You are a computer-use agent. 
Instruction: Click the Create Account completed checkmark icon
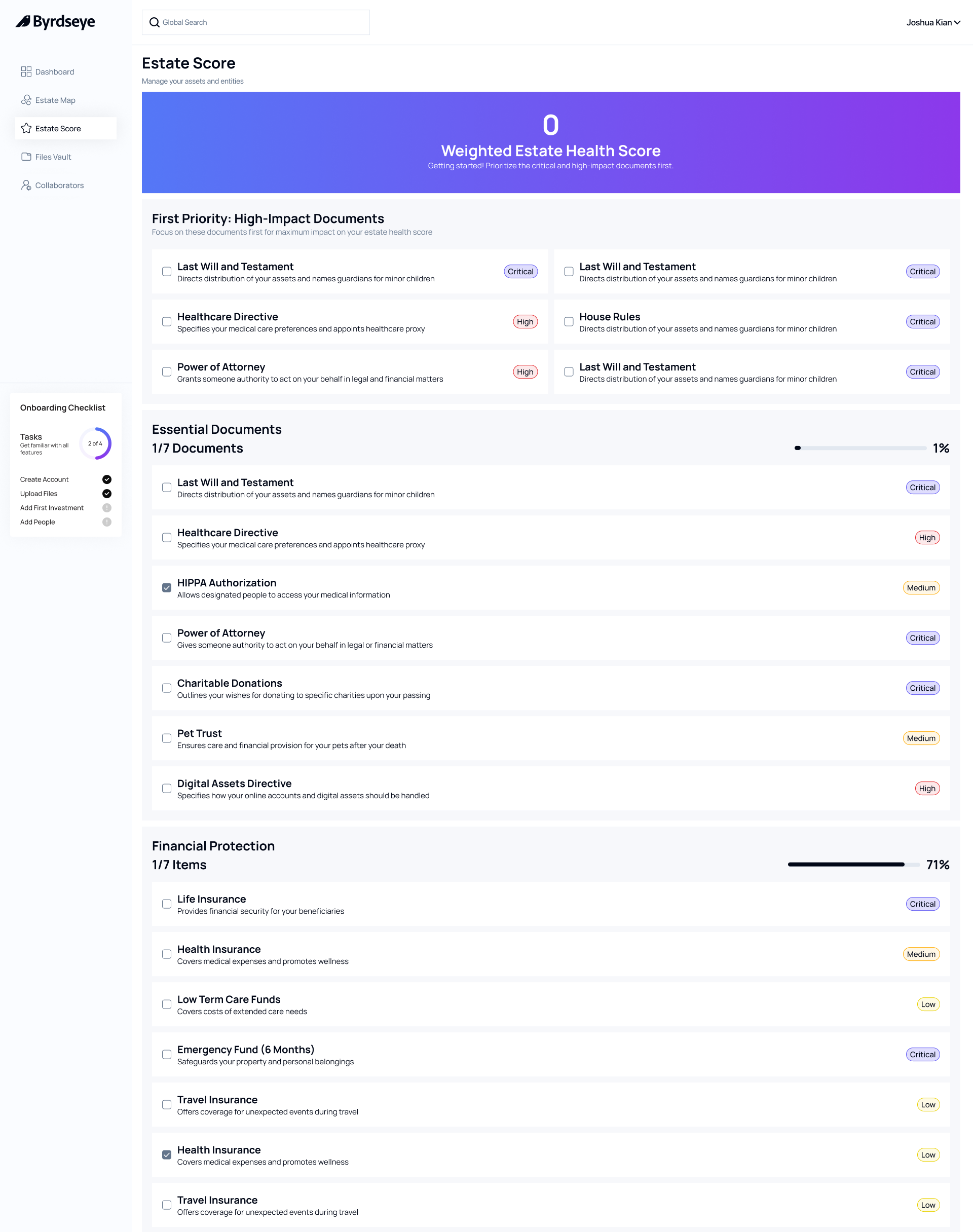[106, 479]
